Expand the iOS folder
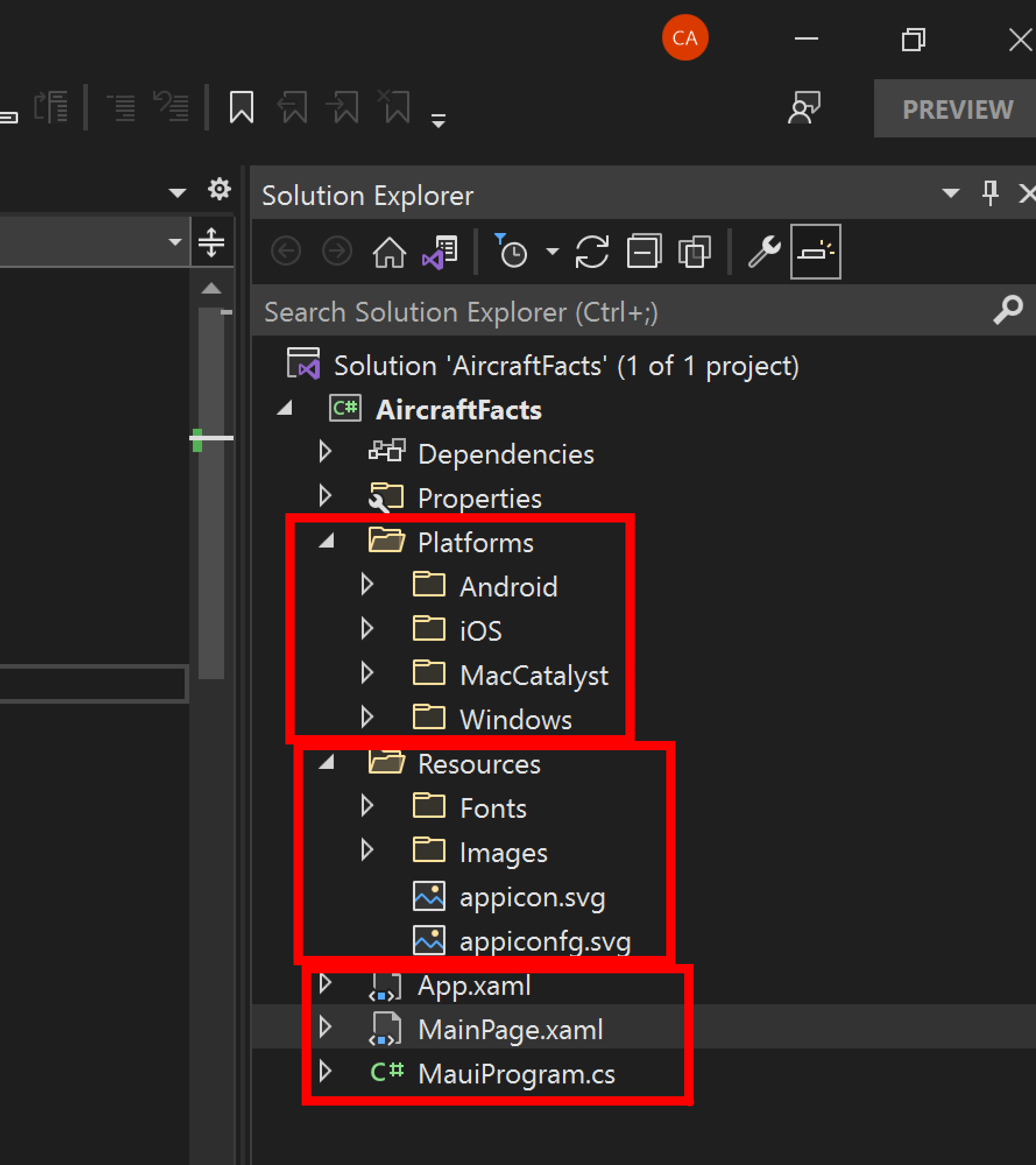Screen dimensions: 1036x1165 (367, 629)
